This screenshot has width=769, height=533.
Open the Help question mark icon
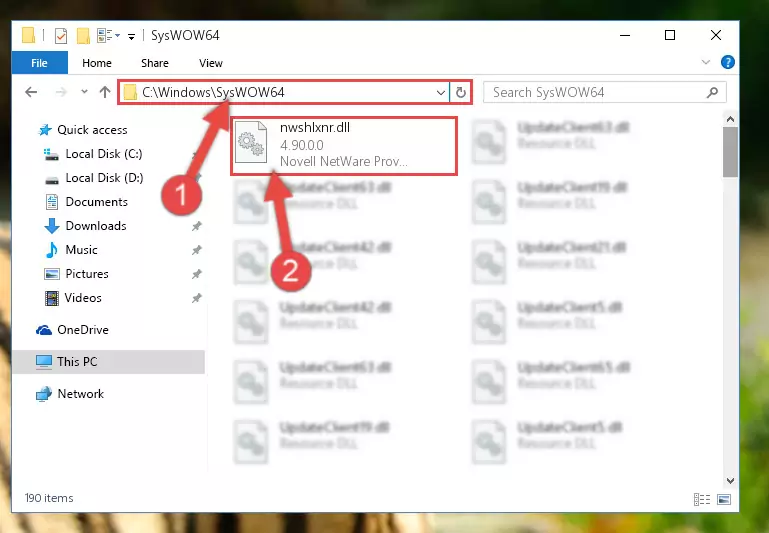pos(727,62)
